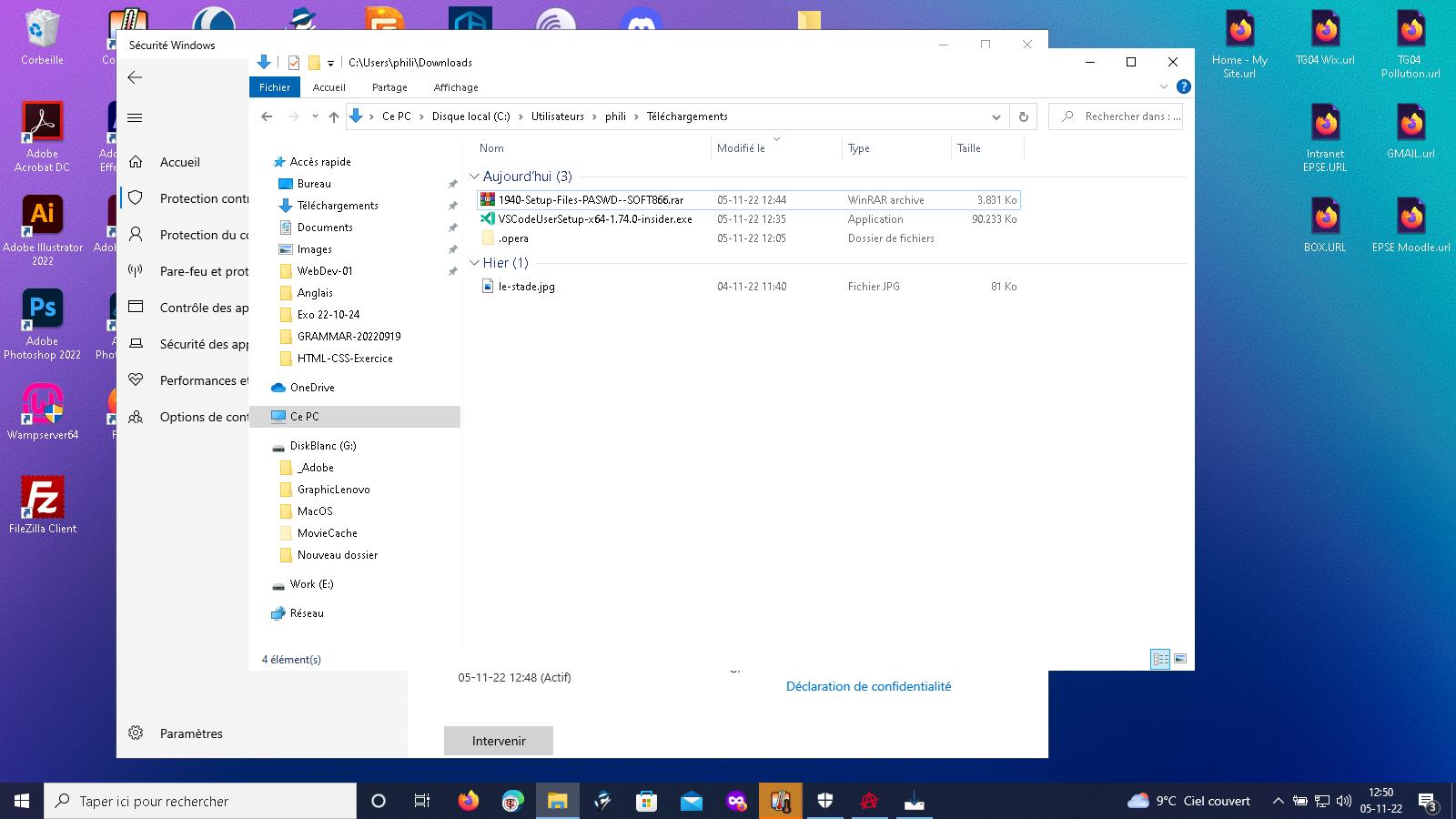Switch to details view icon in status bar
Image resolution: width=1456 pixels, height=819 pixels.
click(x=1160, y=659)
